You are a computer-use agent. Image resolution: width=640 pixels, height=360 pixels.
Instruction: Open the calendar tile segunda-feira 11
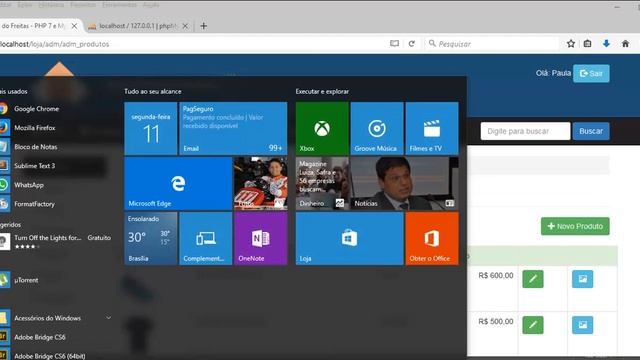point(151,128)
